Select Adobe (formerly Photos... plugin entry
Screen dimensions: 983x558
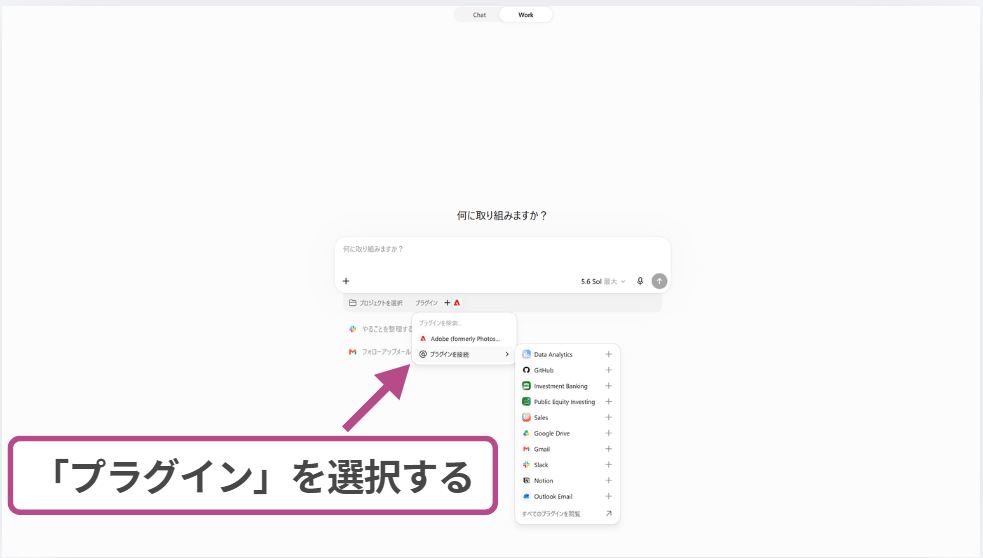(464, 339)
